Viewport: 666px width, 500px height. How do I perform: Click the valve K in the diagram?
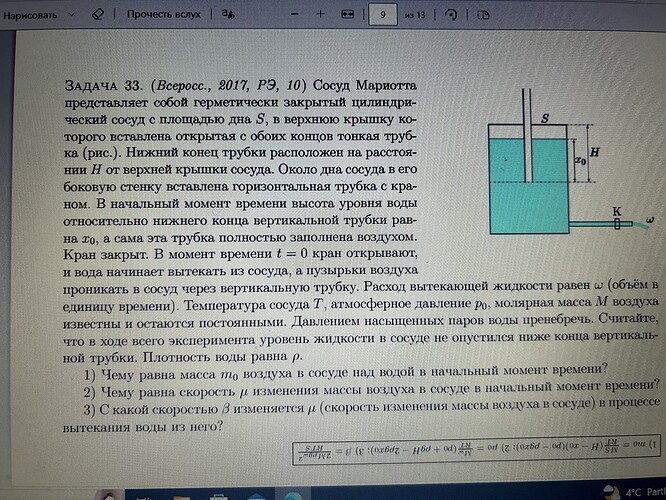coord(616,224)
